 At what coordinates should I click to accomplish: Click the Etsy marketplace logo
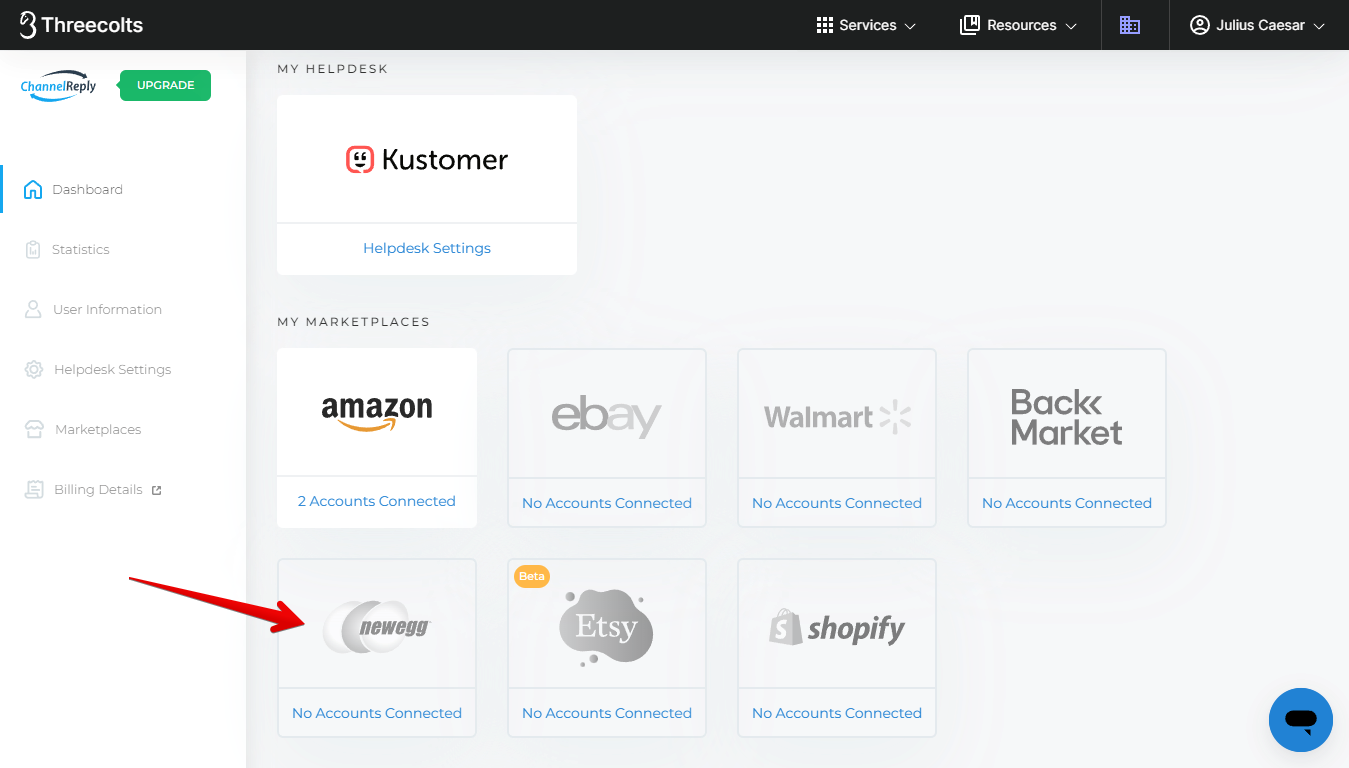click(x=606, y=627)
